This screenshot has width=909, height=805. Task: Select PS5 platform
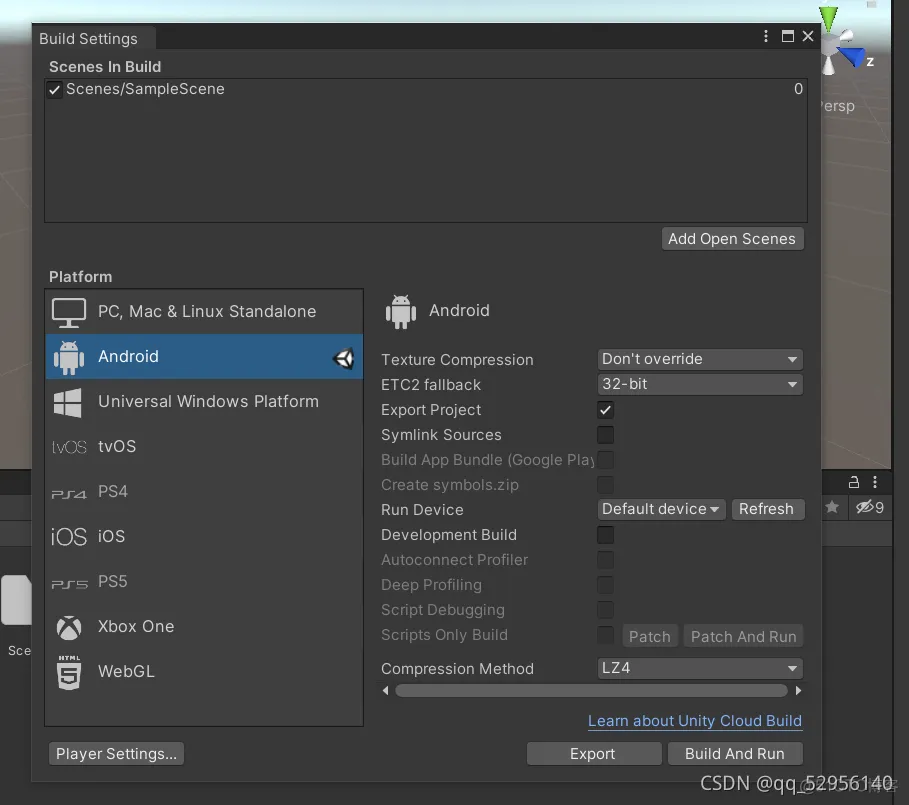point(204,581)
